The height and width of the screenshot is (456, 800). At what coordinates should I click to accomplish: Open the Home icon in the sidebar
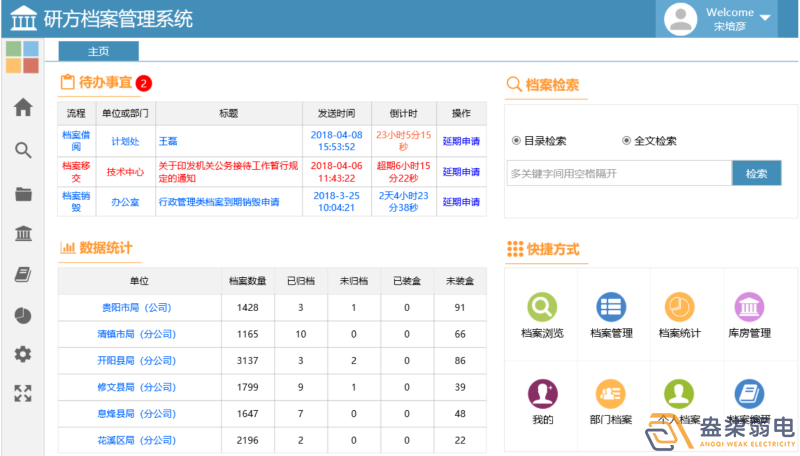click(x=22, y=108)
